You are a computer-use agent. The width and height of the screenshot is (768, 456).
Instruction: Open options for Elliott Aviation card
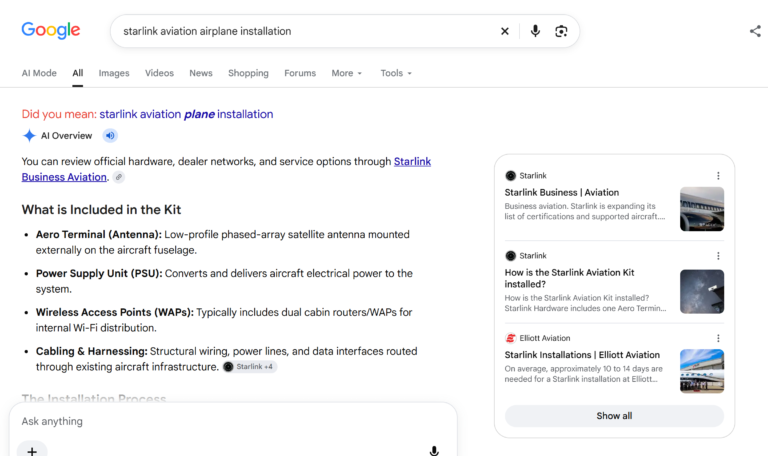718,338
